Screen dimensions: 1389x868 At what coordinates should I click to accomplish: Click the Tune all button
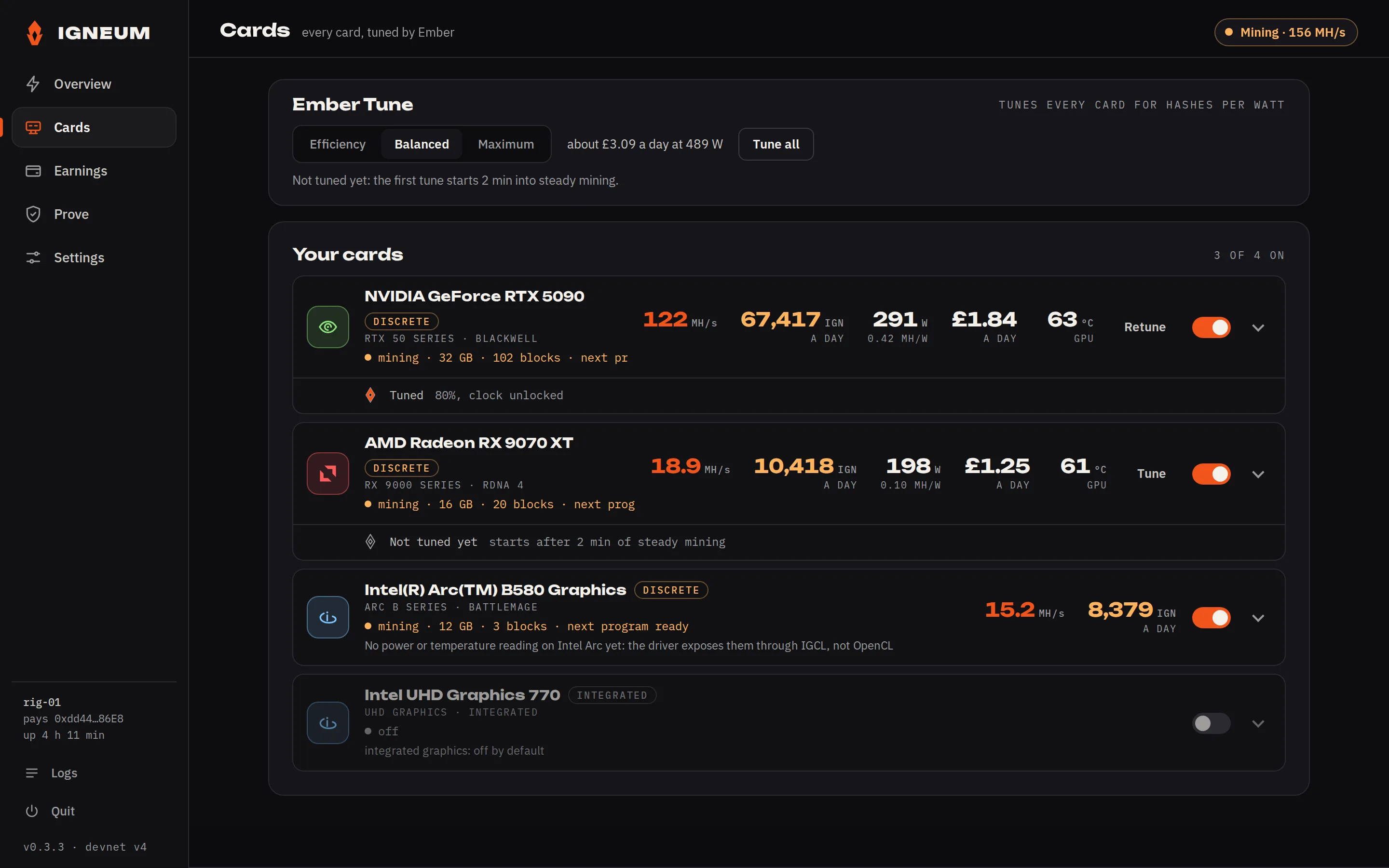tap(776, 144)
